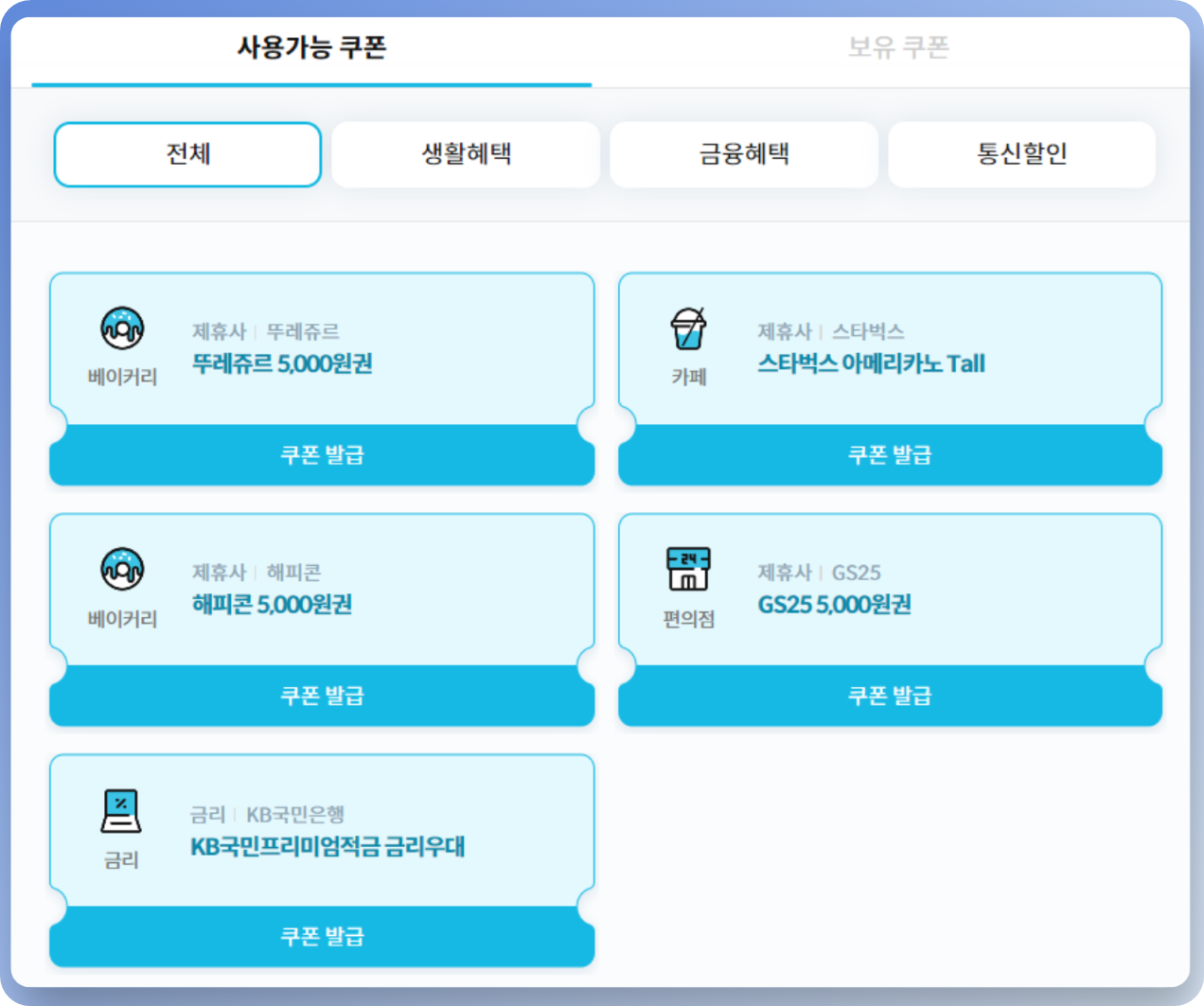Filter coupons by 금융혜택
The width and height of the screenshot is (1204, 1006).
tap(744, 154)
